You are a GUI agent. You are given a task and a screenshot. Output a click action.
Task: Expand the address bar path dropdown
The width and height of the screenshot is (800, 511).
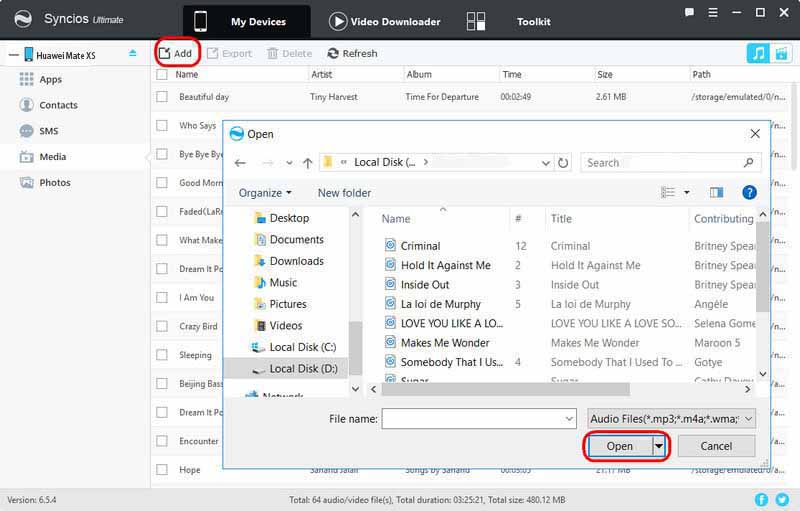(545, 163)
